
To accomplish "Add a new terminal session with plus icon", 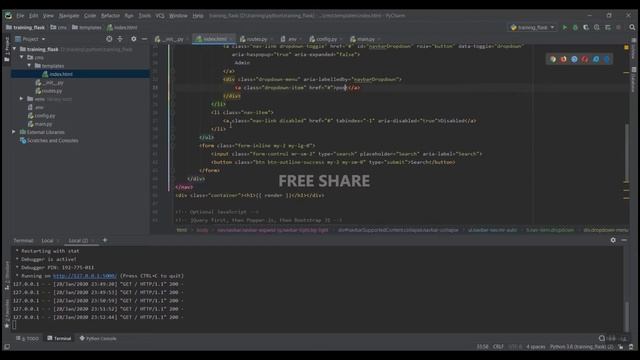I will [105, 240].
